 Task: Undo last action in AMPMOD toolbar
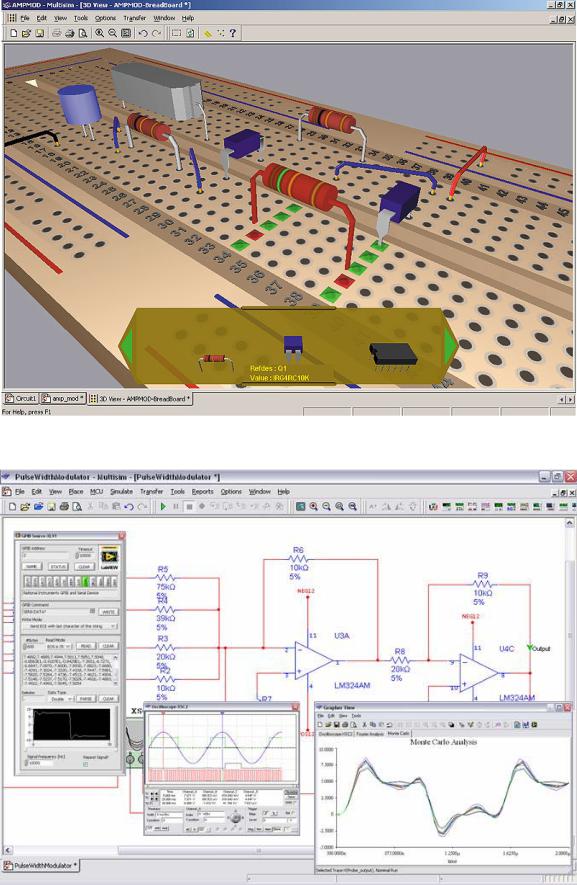click(x=143, y=33)
